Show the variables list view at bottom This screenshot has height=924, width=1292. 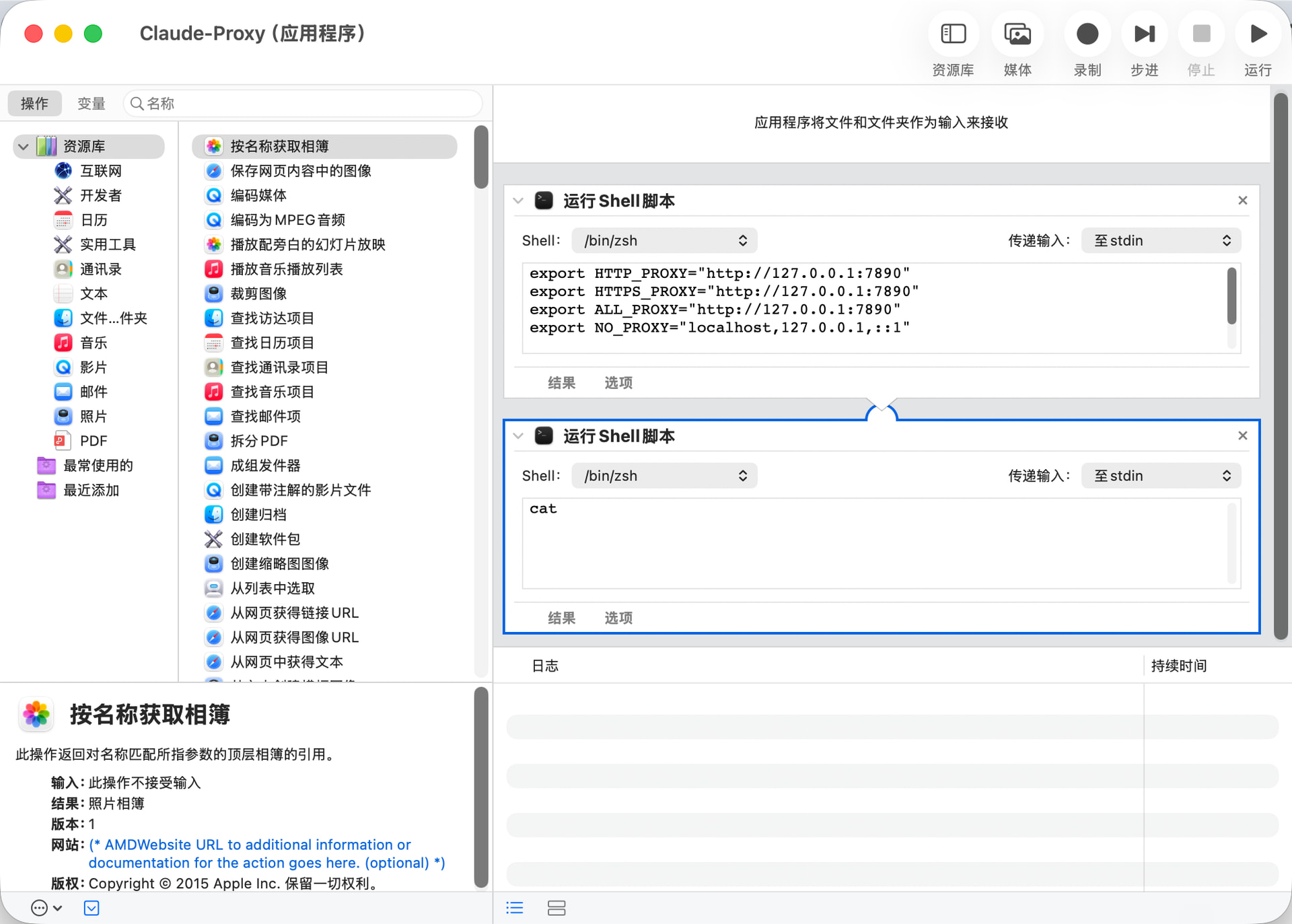pyautogui.click(x=557, y=908)
